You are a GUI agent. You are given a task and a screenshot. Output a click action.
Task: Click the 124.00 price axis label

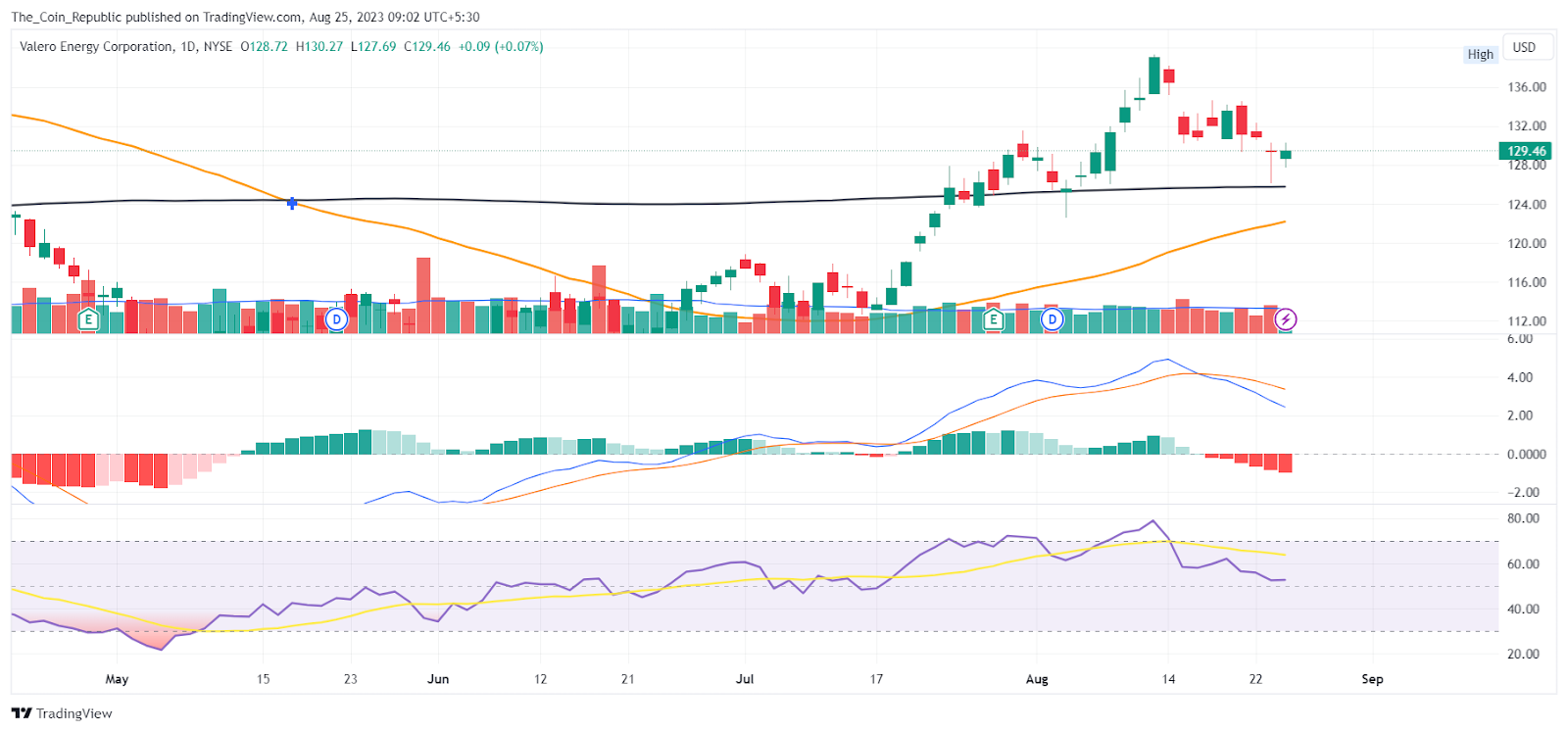[x=1527, y=205]
